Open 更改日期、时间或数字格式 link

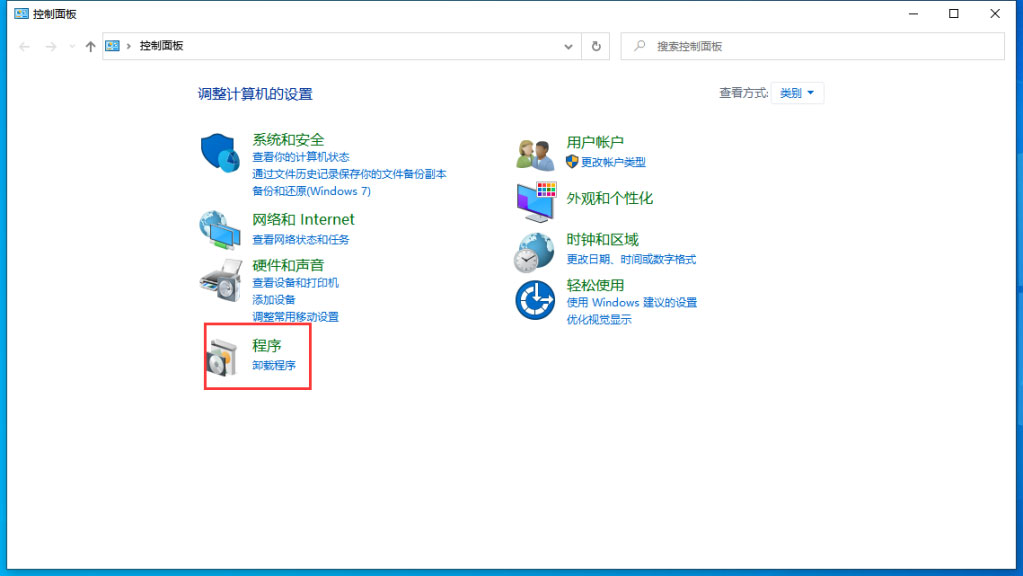click(631, 260)
